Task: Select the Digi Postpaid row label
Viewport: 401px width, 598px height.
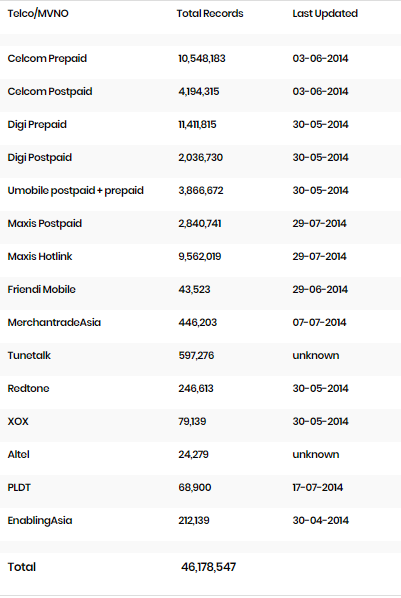Action: point(40,158)
